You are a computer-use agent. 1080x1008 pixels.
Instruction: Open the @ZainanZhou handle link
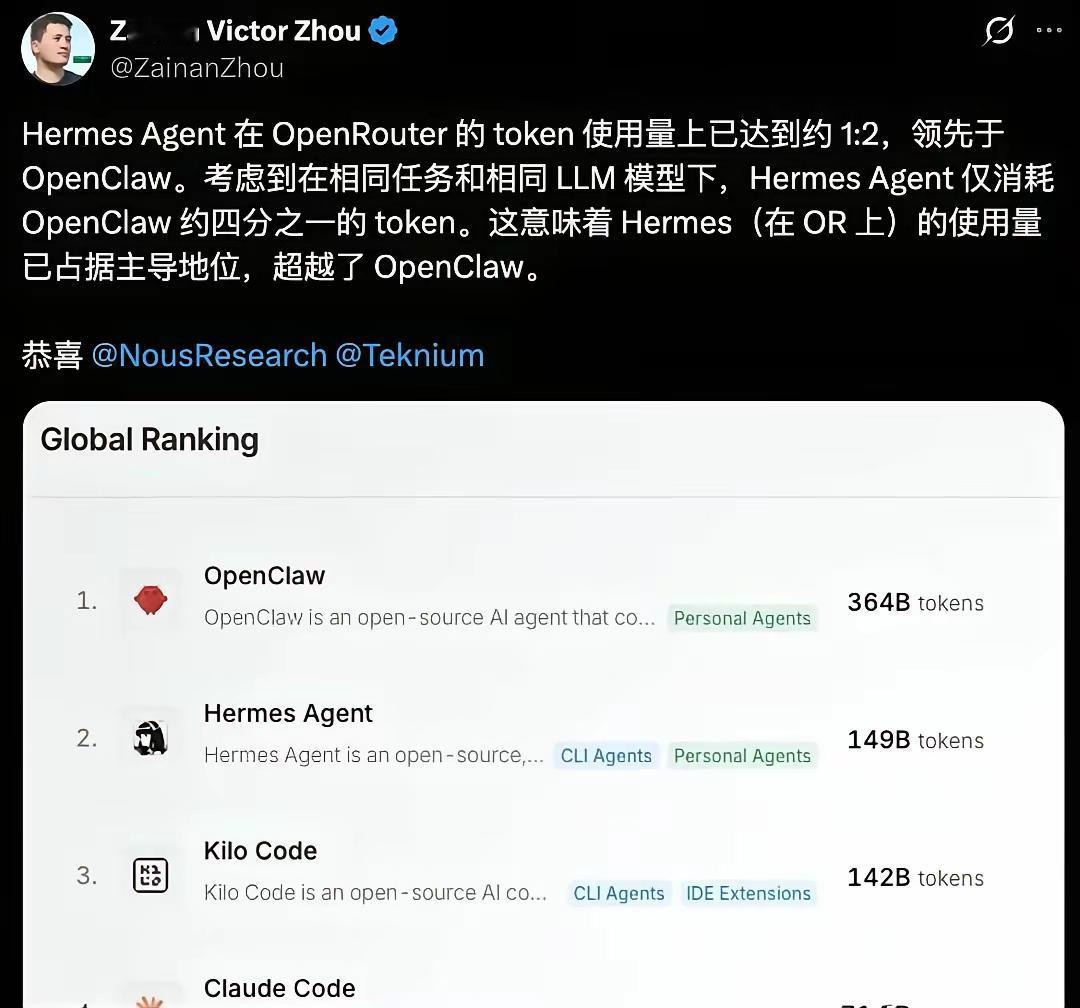[x=197, y=68]
